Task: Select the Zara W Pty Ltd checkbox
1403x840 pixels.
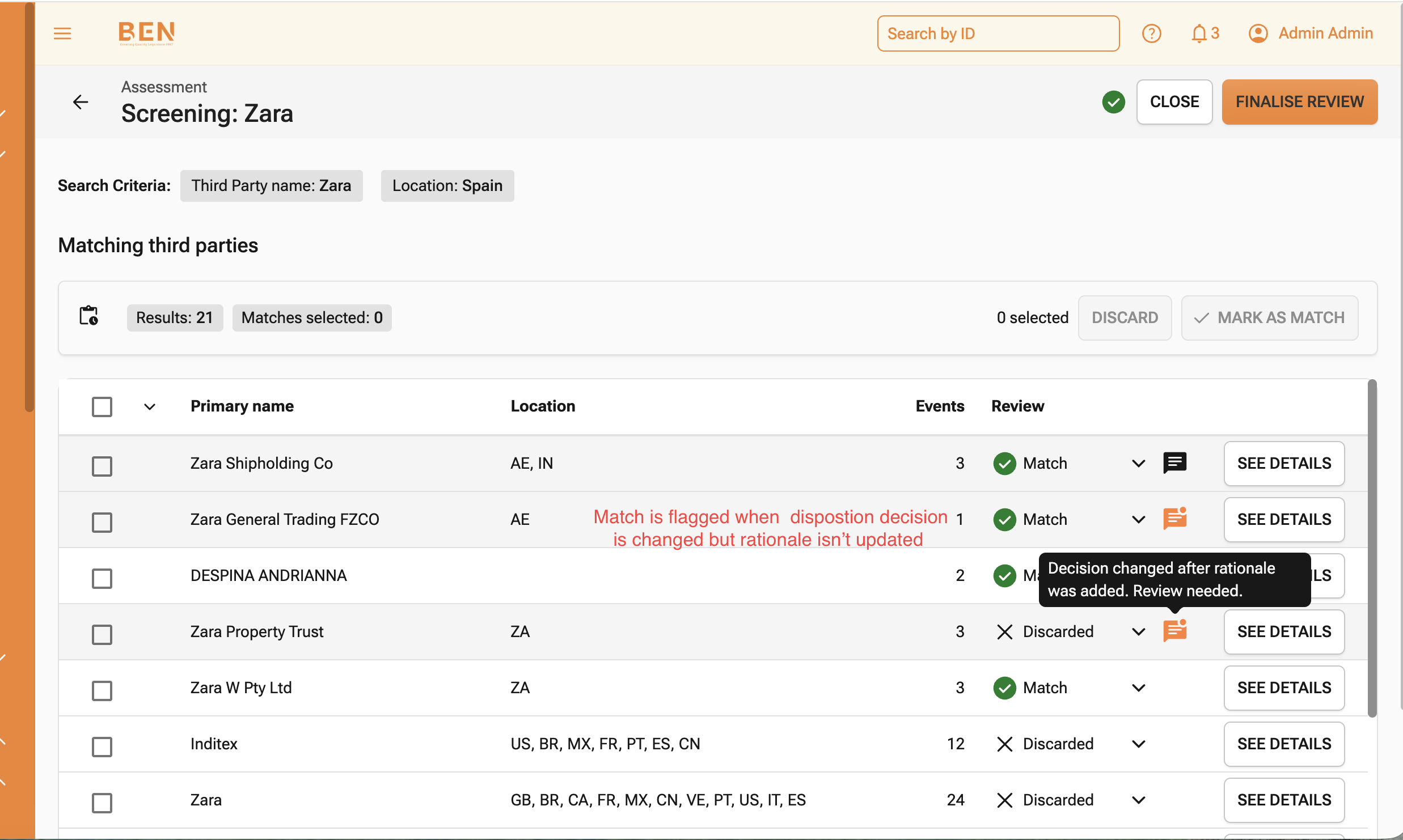Action: point(102,690)
